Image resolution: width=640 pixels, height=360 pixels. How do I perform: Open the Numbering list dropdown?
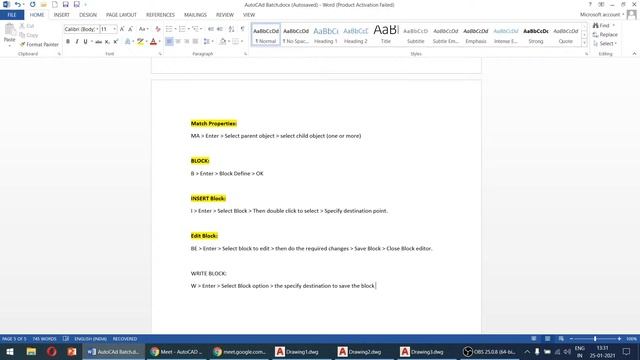point(184,29)
